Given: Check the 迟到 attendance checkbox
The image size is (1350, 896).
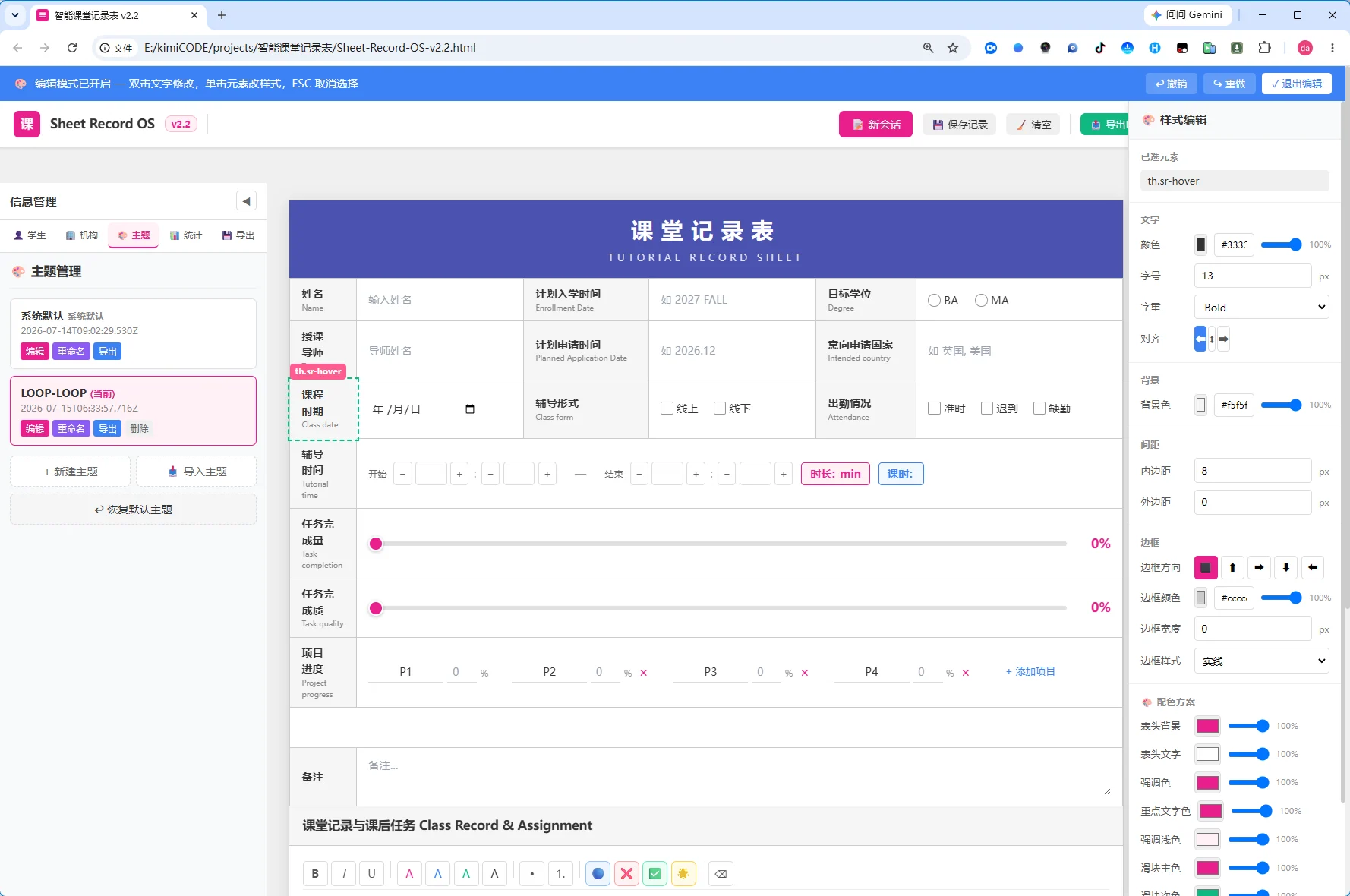Looking at the screenshot, I should point(987,409).
